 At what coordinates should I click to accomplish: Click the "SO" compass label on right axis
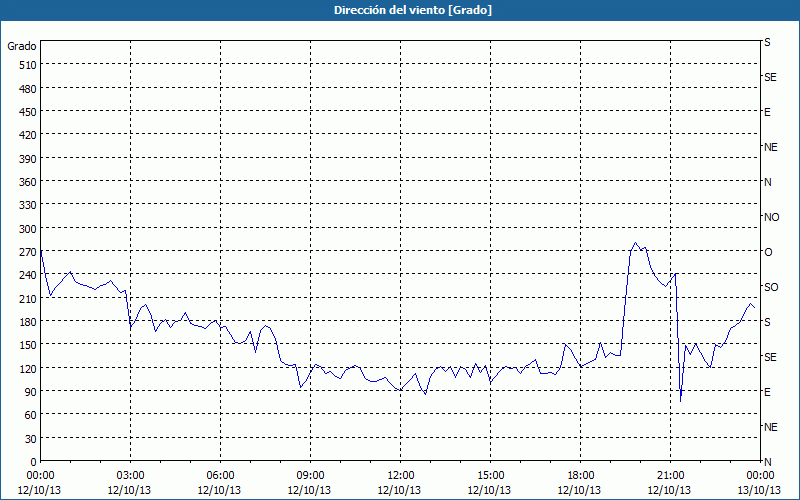[771, 287]
